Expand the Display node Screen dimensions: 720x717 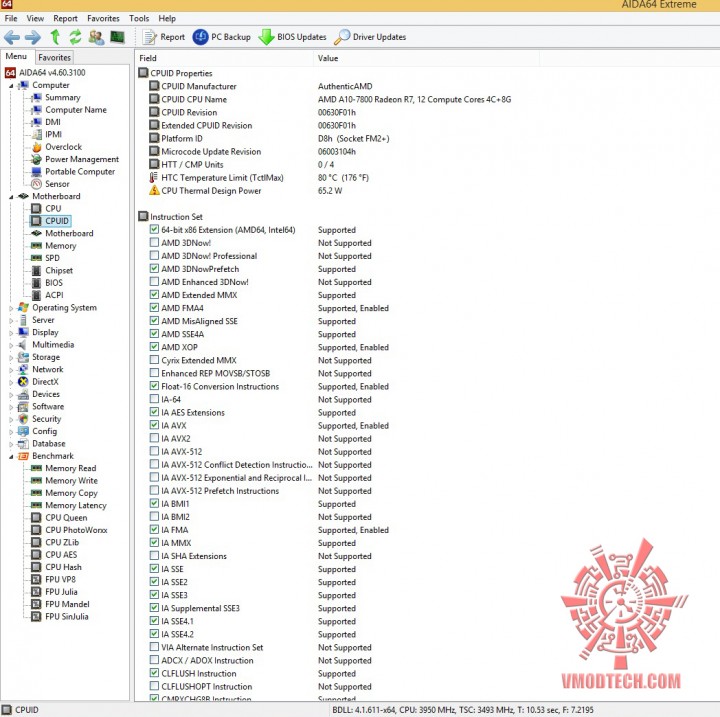[11, 333]
